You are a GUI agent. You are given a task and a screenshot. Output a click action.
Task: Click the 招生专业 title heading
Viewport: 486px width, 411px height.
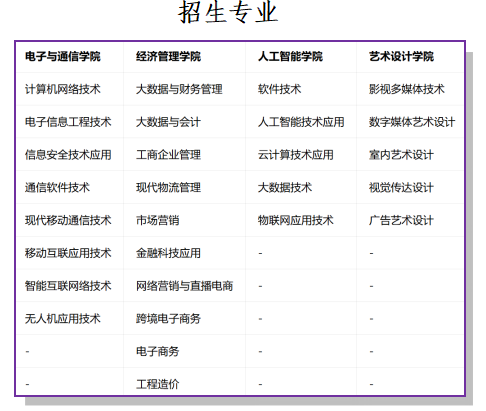(228, 12)
